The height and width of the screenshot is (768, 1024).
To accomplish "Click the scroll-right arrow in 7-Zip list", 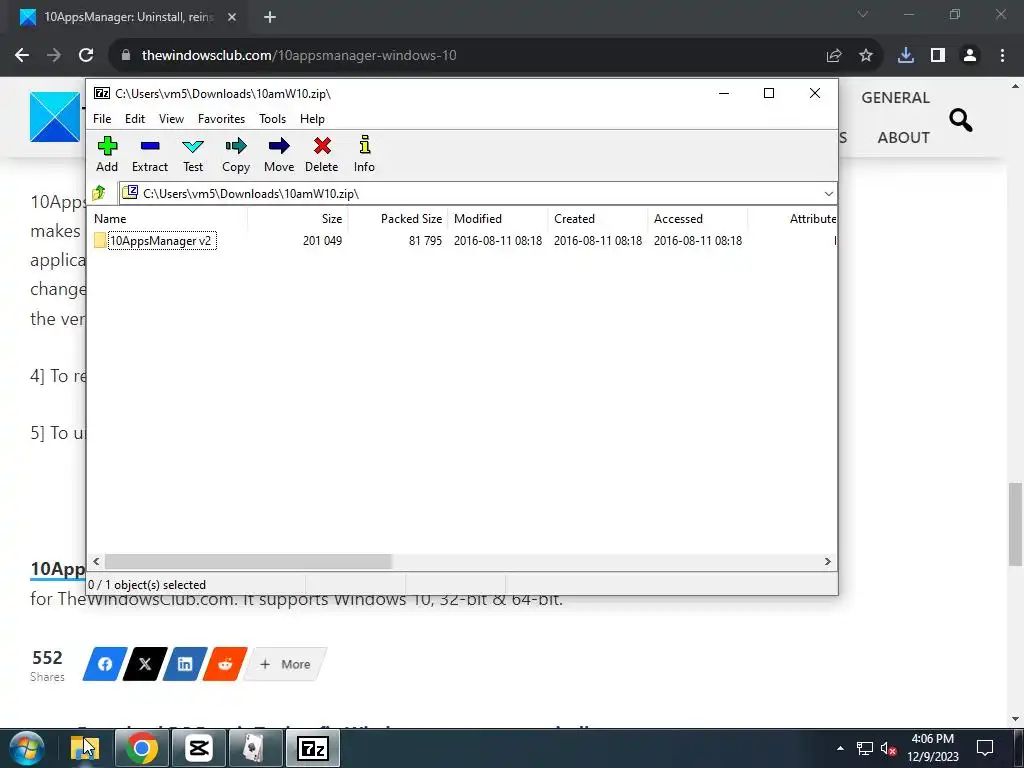I will coord(827,562).
